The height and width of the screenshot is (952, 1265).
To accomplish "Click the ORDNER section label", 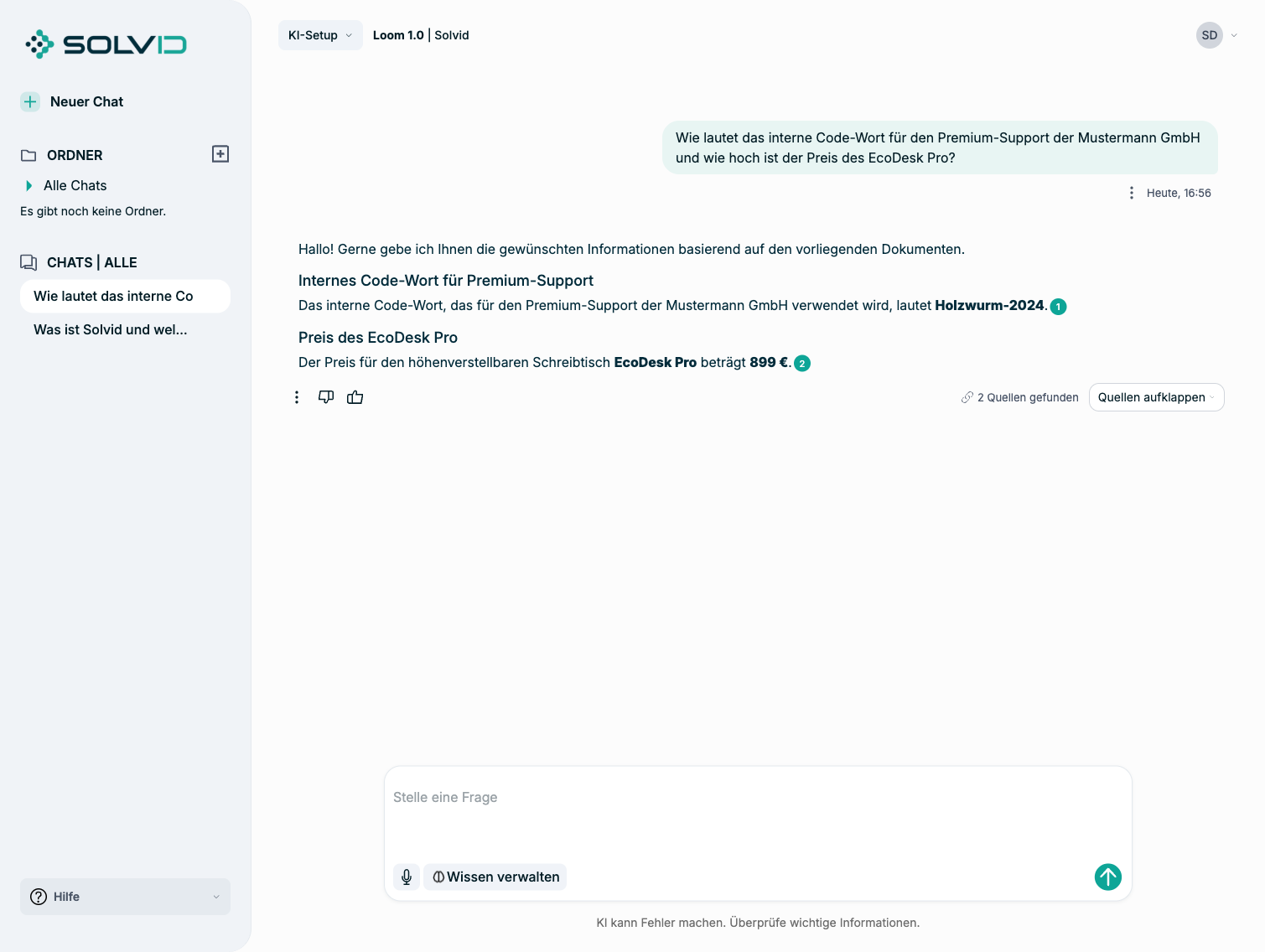I will point(75,156).
